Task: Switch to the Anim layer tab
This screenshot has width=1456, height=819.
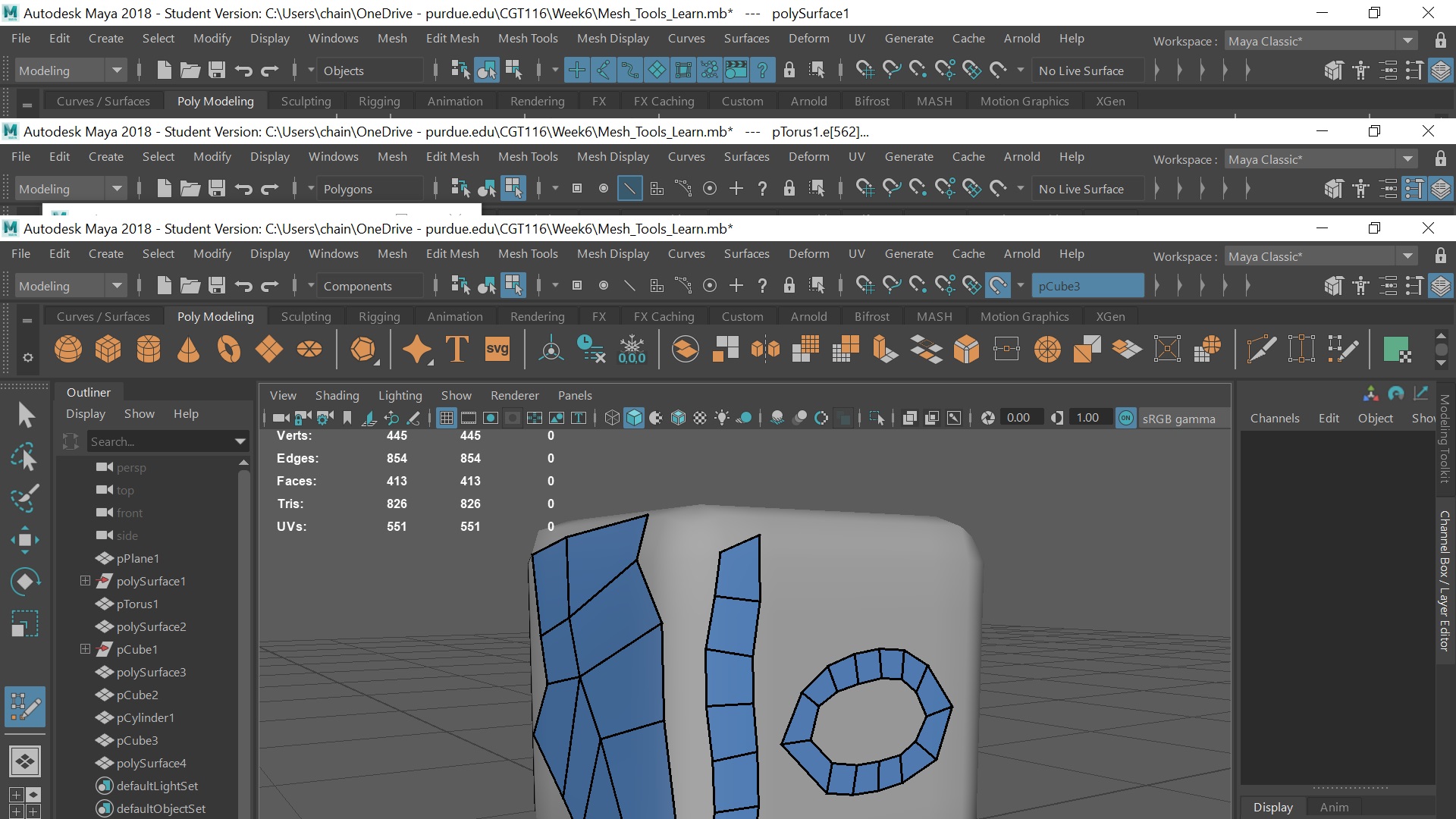Action: (1334, 807)
